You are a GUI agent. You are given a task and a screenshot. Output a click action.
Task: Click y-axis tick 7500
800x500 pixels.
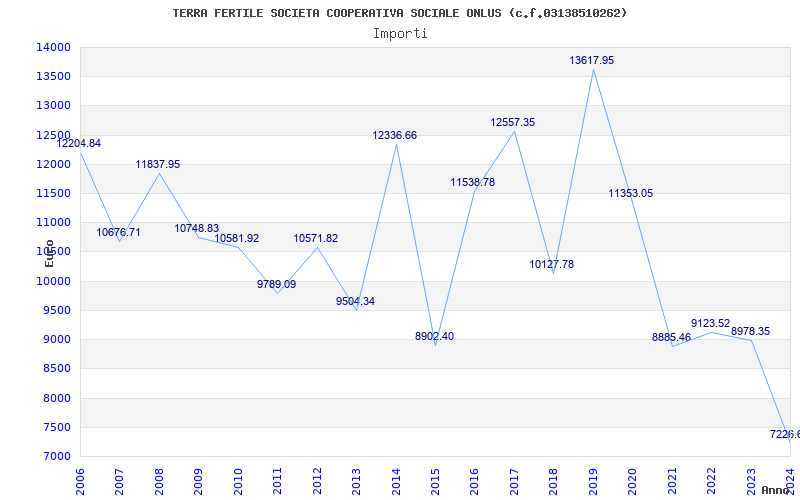coord(56,427)
